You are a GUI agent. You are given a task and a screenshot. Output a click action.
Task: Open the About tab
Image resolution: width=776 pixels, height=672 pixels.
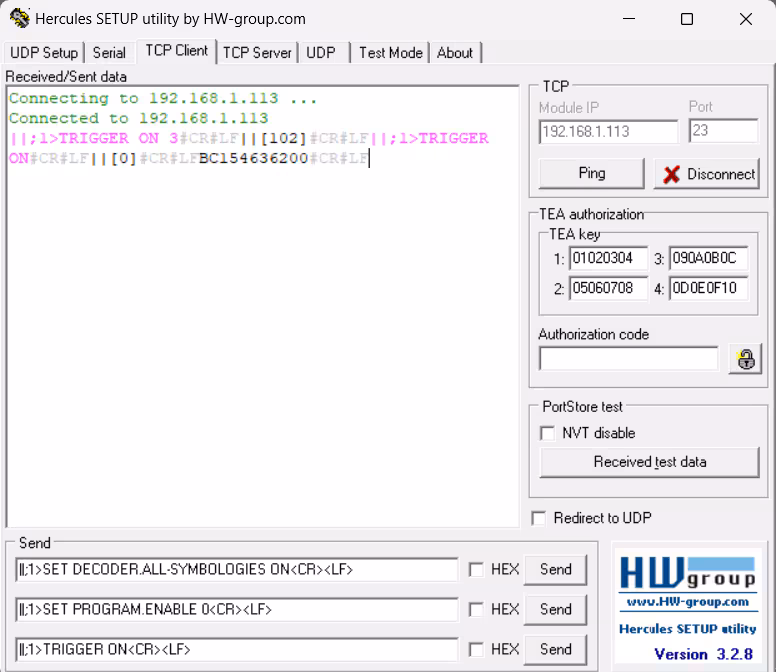(x=455, y=52)
